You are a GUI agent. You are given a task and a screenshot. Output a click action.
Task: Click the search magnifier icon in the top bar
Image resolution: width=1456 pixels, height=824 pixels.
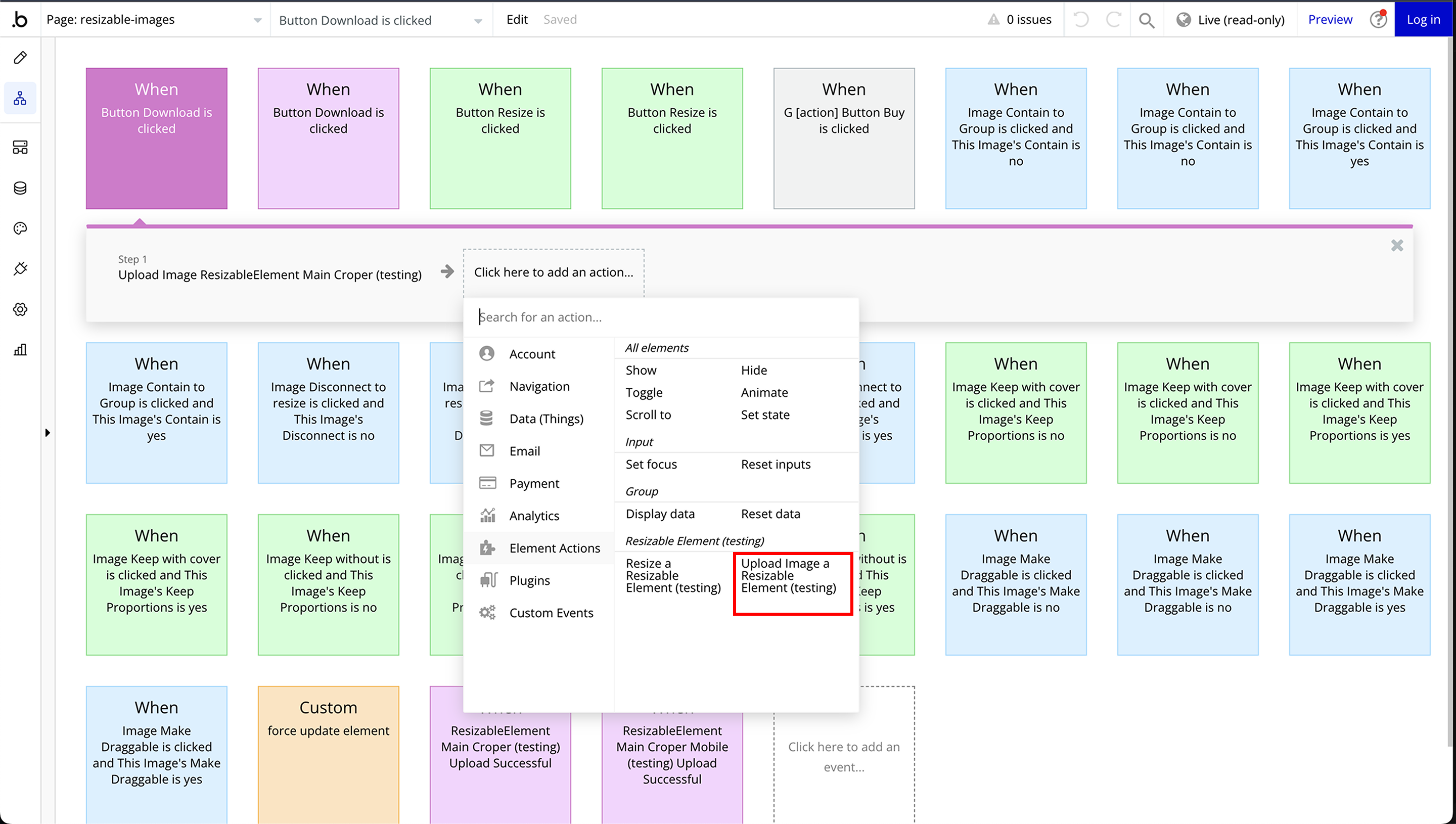[x=1147, y=20]
